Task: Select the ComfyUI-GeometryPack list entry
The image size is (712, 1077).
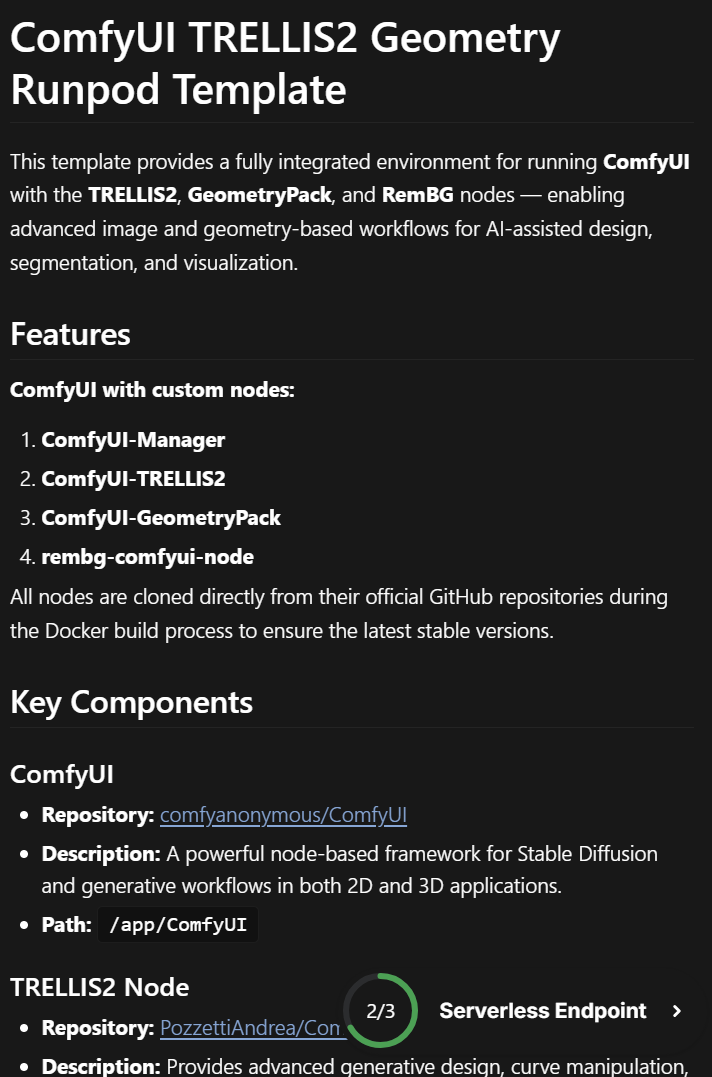Action: pyautogui.click(x=161, y=518)
